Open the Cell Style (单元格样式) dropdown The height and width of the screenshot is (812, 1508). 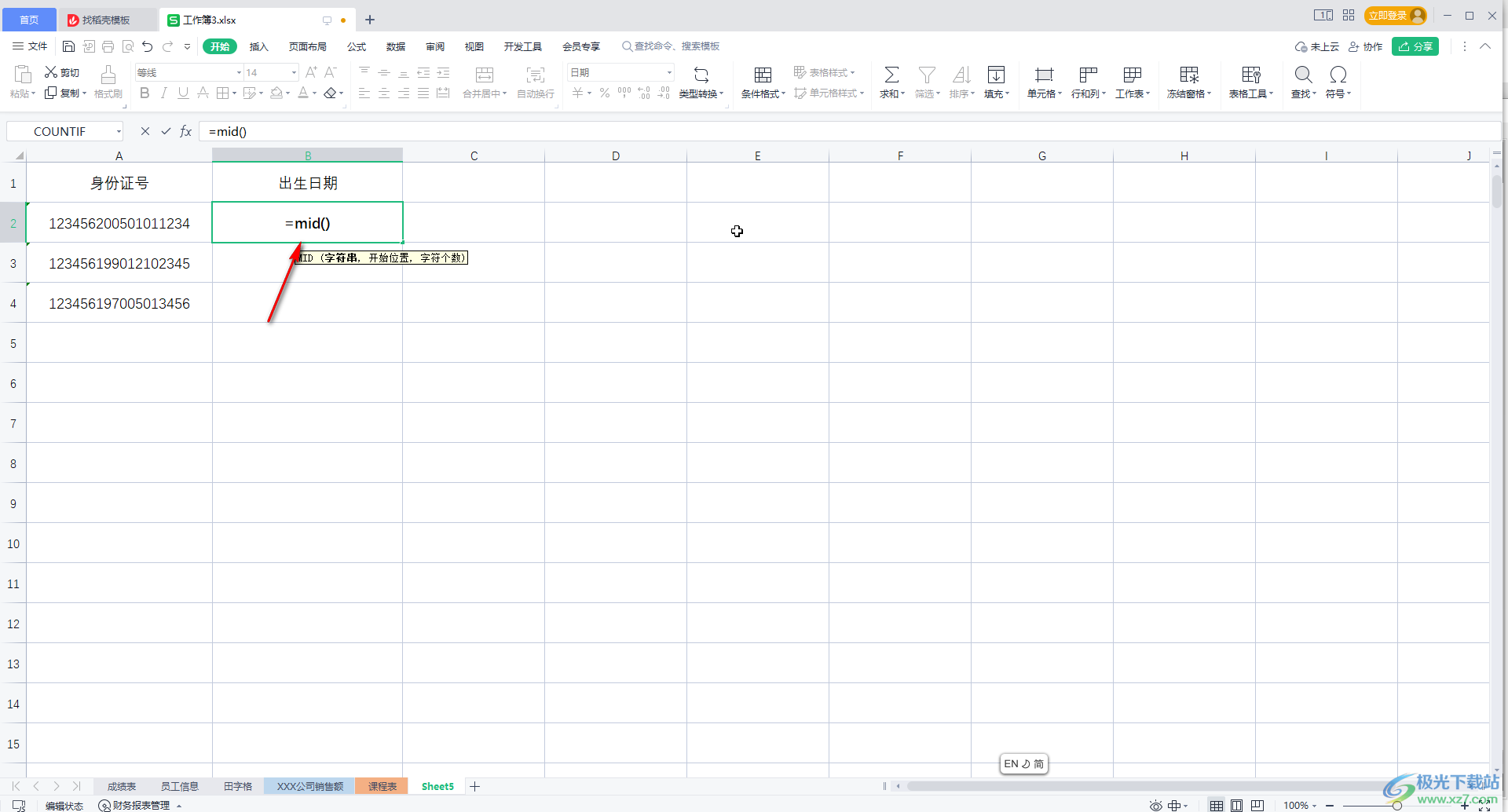(829, 93)
